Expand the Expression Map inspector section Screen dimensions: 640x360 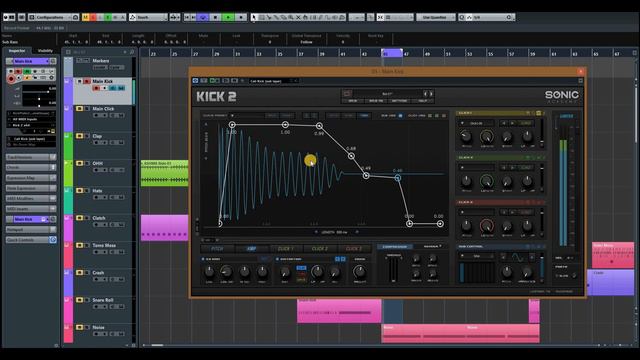pos(31,178)
